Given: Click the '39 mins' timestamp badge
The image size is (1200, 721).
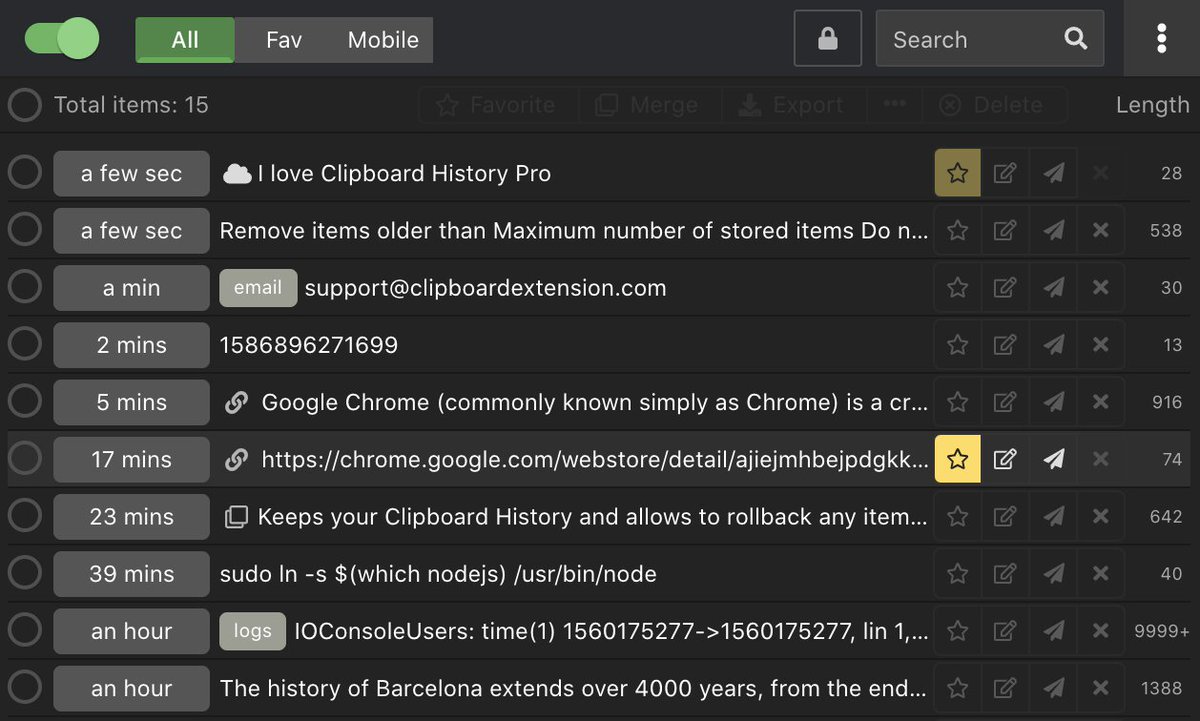Looking at the screenshot, I should (x=132, y=574).
